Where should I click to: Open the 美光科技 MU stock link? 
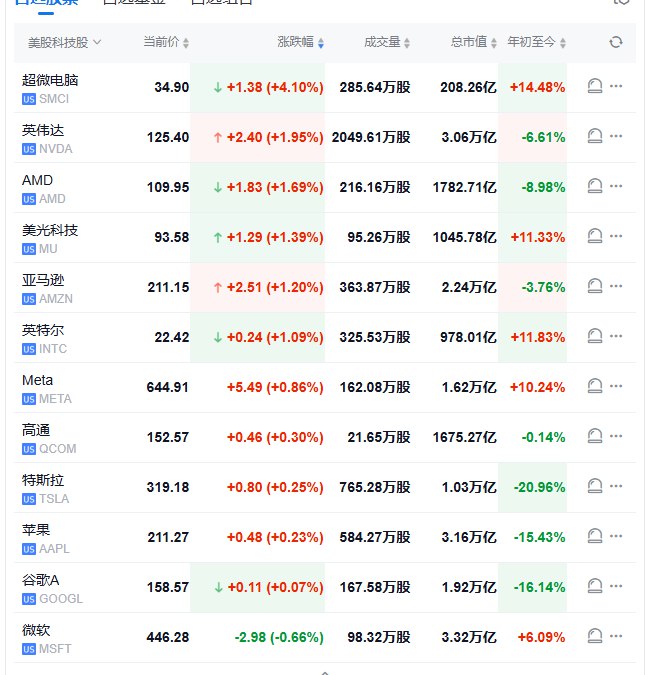(50, 230)
